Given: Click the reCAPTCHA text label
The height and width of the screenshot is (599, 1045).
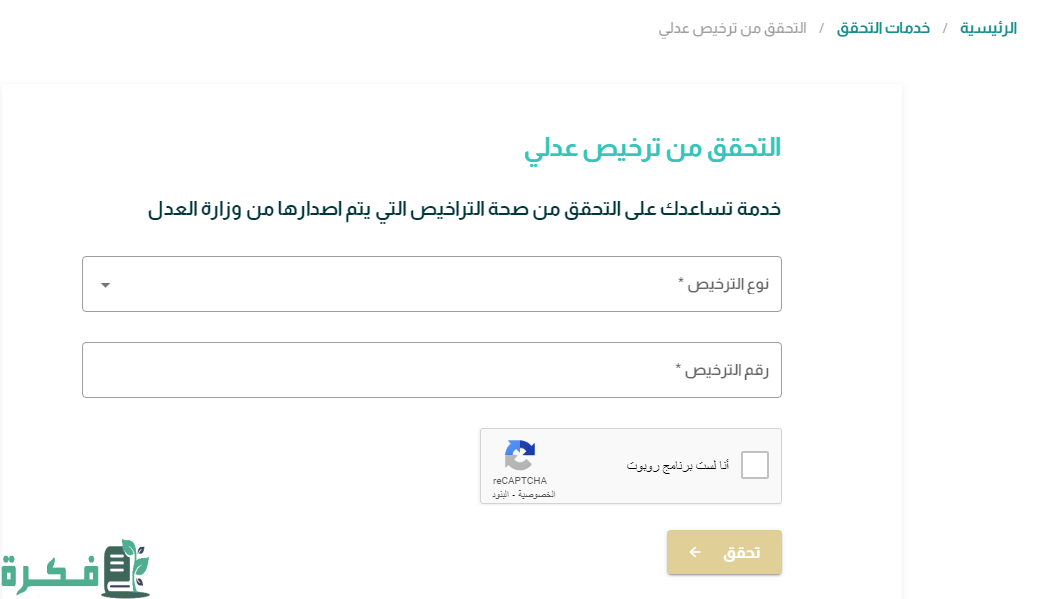Looking at the screenshot, I should (x=519, y=481).
